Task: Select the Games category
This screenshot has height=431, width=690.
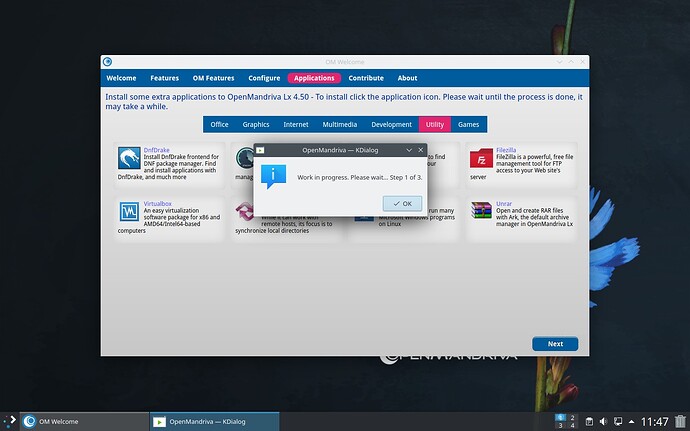Action: click(x=468, y=125)
